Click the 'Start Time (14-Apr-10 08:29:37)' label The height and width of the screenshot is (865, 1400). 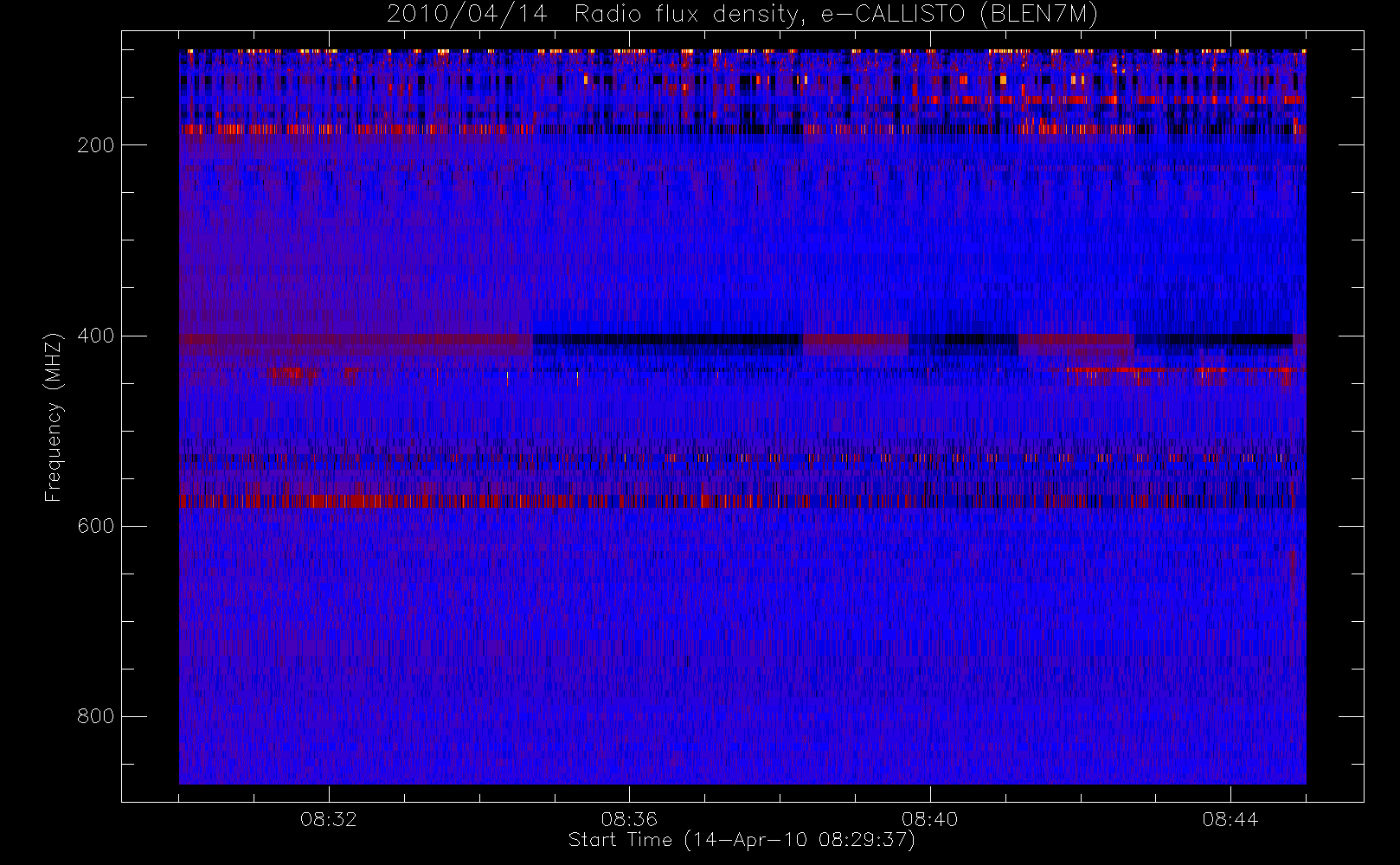pos(742,840)
